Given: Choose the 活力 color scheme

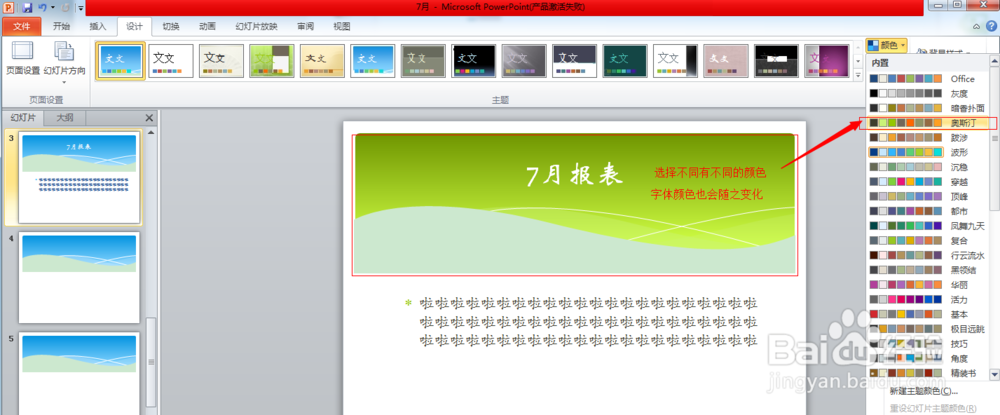Looking at the screenshot, I should click(928, 299).
